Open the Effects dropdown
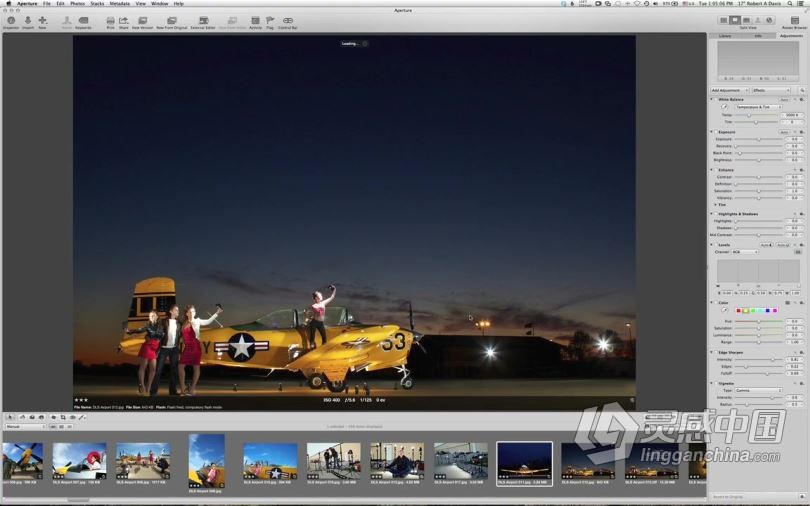Screen dimensions: 810x506 point(771,90)
